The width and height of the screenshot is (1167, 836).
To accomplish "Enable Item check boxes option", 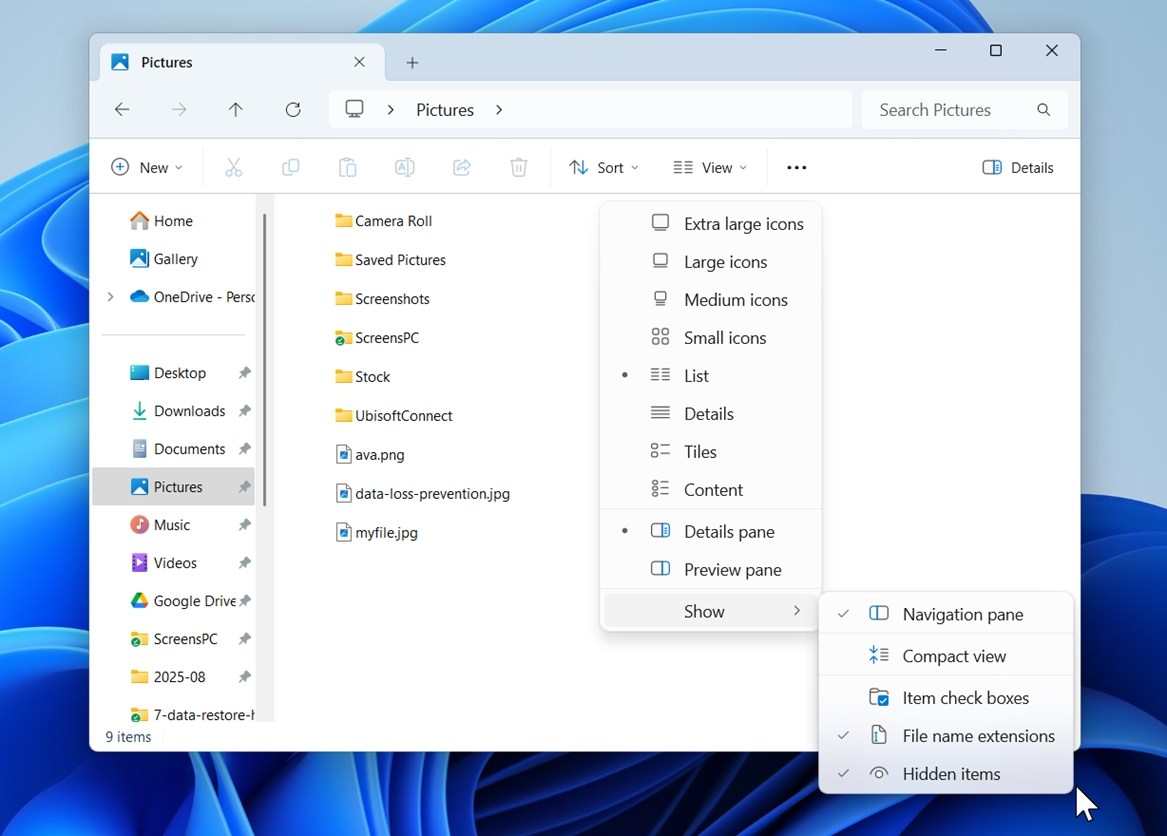I will point(964,698).
